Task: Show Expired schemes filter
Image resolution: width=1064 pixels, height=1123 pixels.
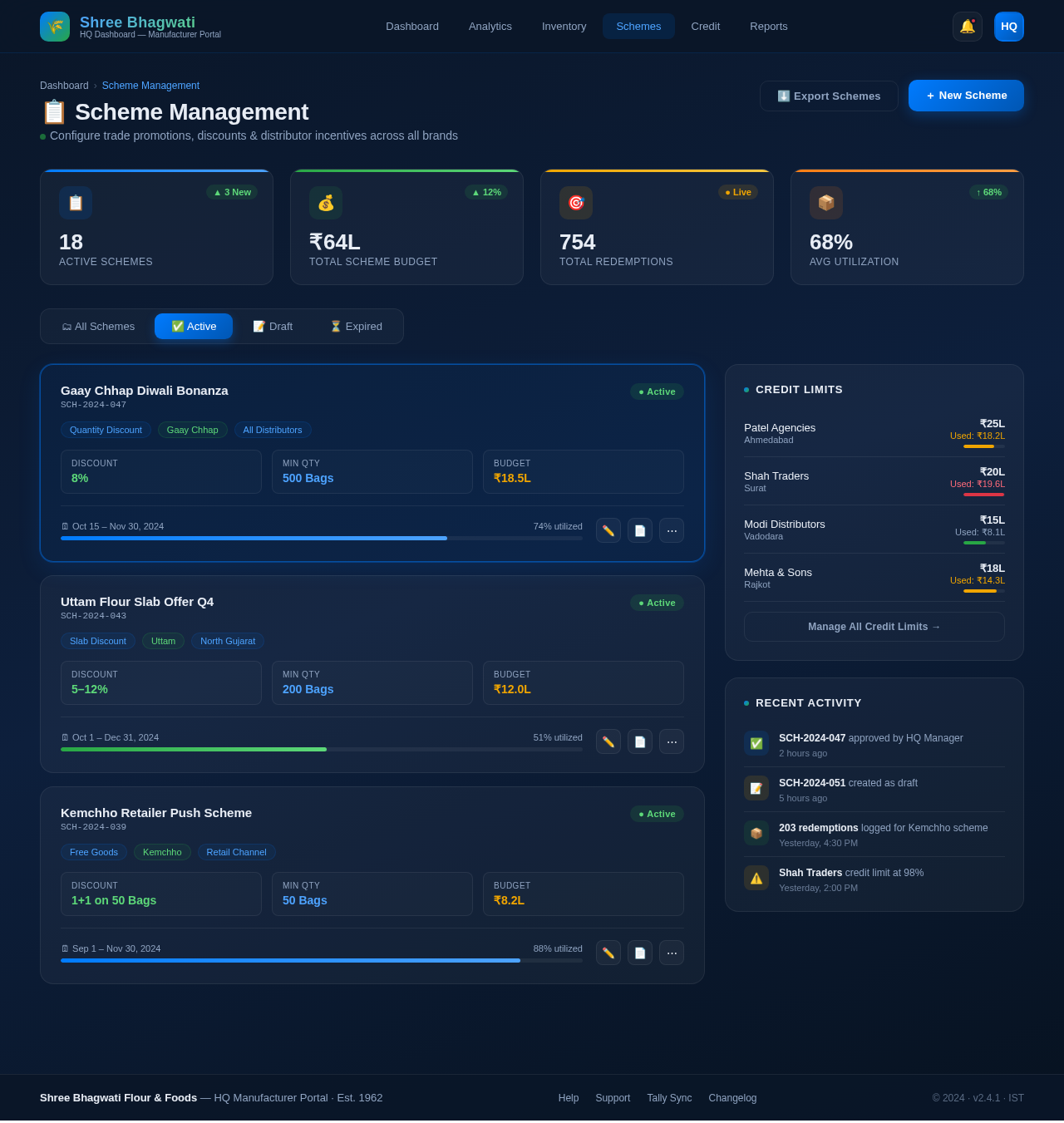Action: pos(356,327)
